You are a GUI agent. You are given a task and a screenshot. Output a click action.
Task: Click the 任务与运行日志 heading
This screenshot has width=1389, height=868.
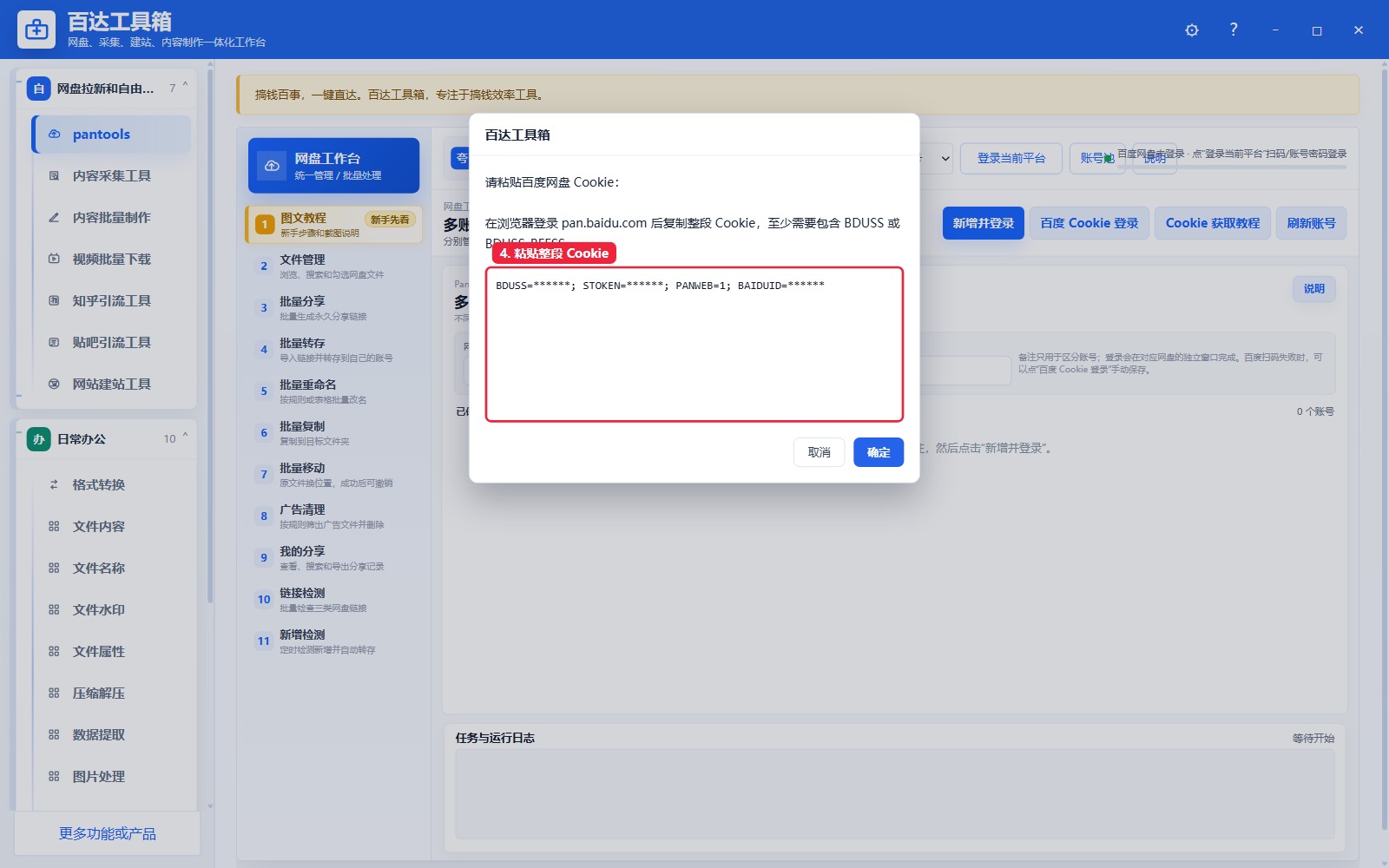(495, 739)
